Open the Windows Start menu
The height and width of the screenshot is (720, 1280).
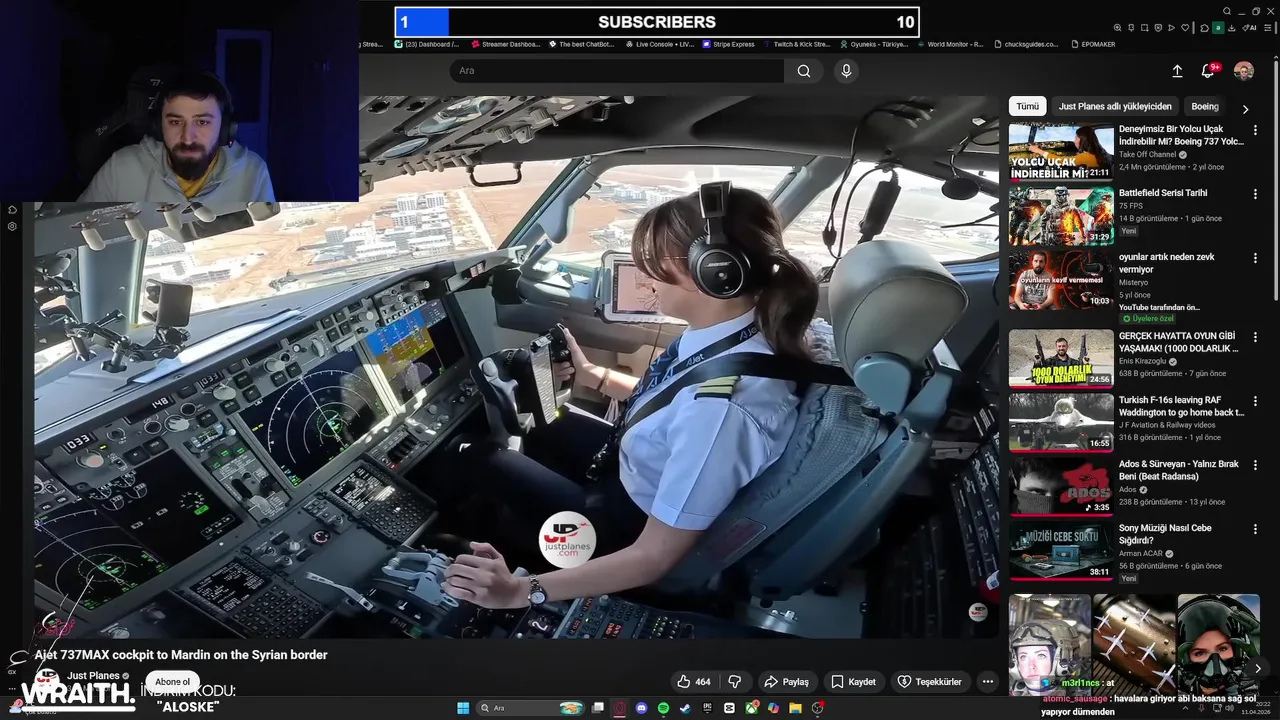(x=463, y=708)
